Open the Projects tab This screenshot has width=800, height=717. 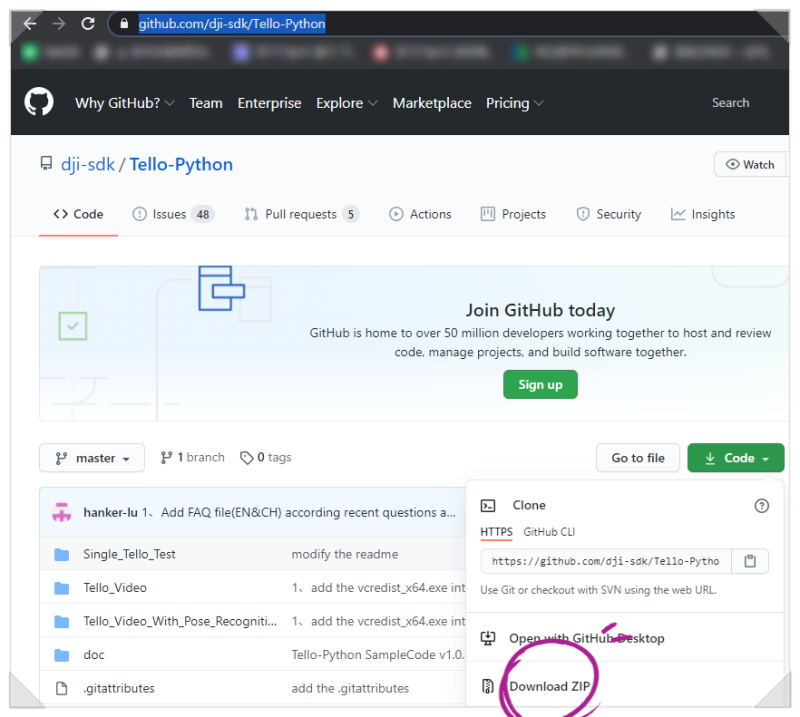click(513, 214)
